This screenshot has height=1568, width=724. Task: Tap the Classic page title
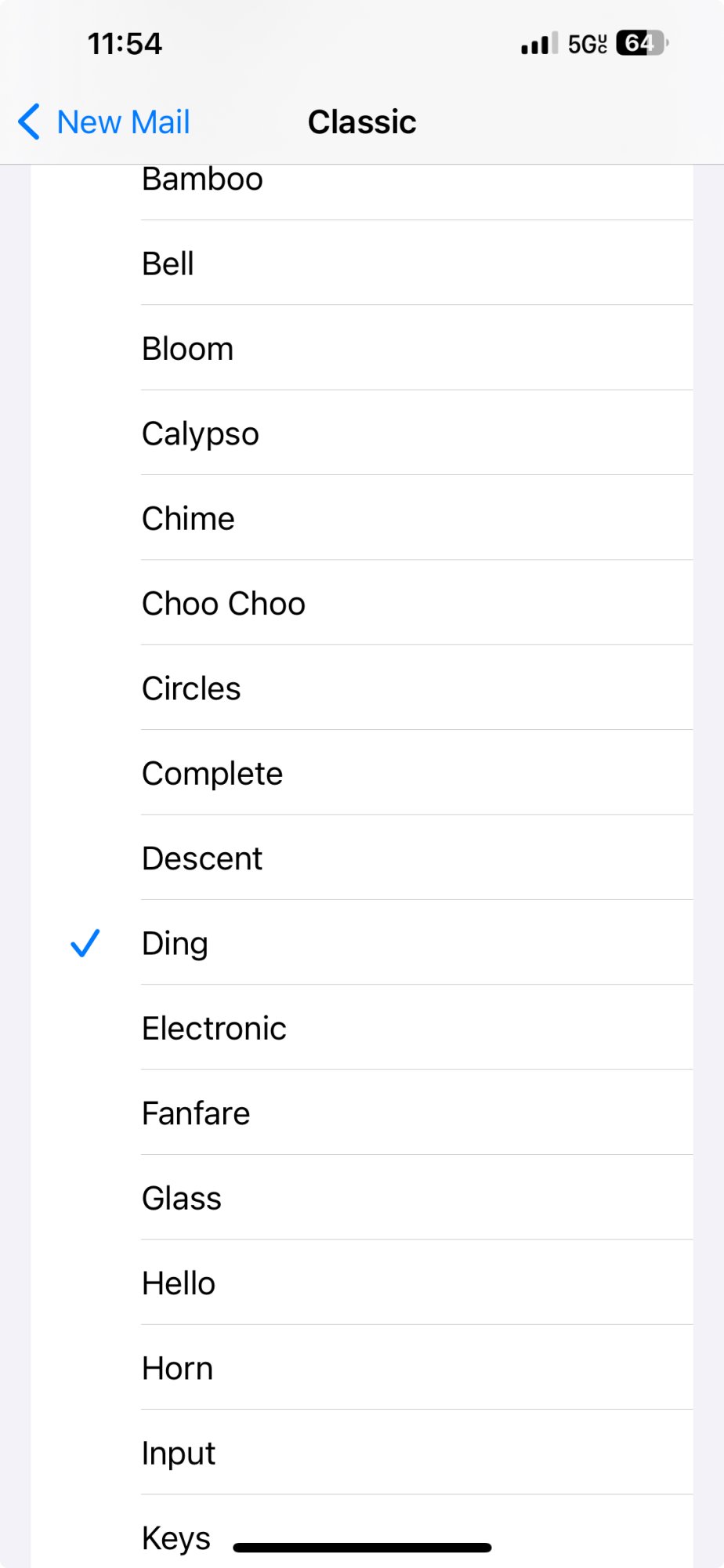pyautogui.click(x=362, y=122)
